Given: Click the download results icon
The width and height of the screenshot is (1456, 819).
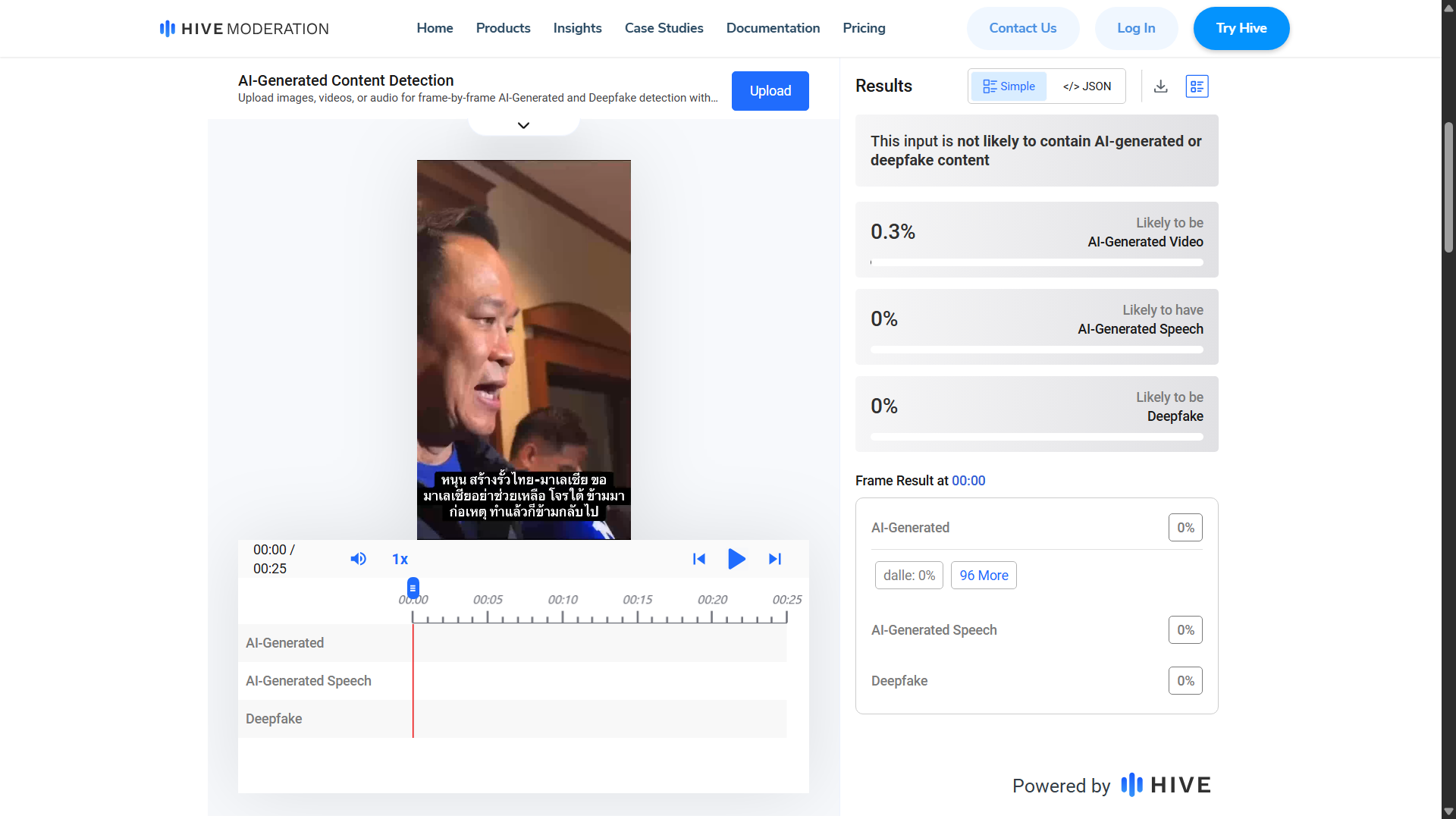Looking at the screenshot, I should pos(1160,86).
